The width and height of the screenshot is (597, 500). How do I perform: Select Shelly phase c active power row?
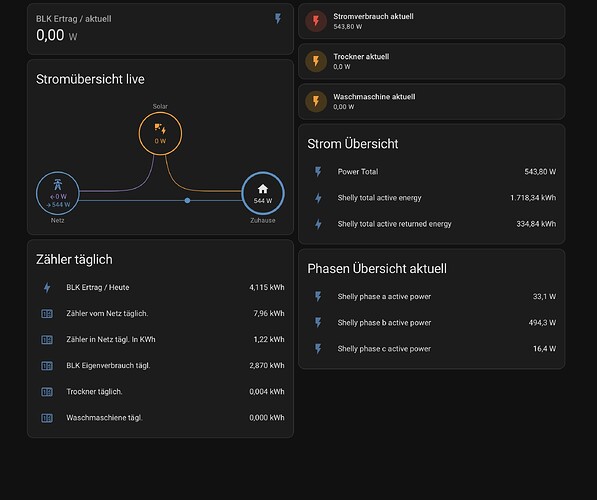[432, 349]
